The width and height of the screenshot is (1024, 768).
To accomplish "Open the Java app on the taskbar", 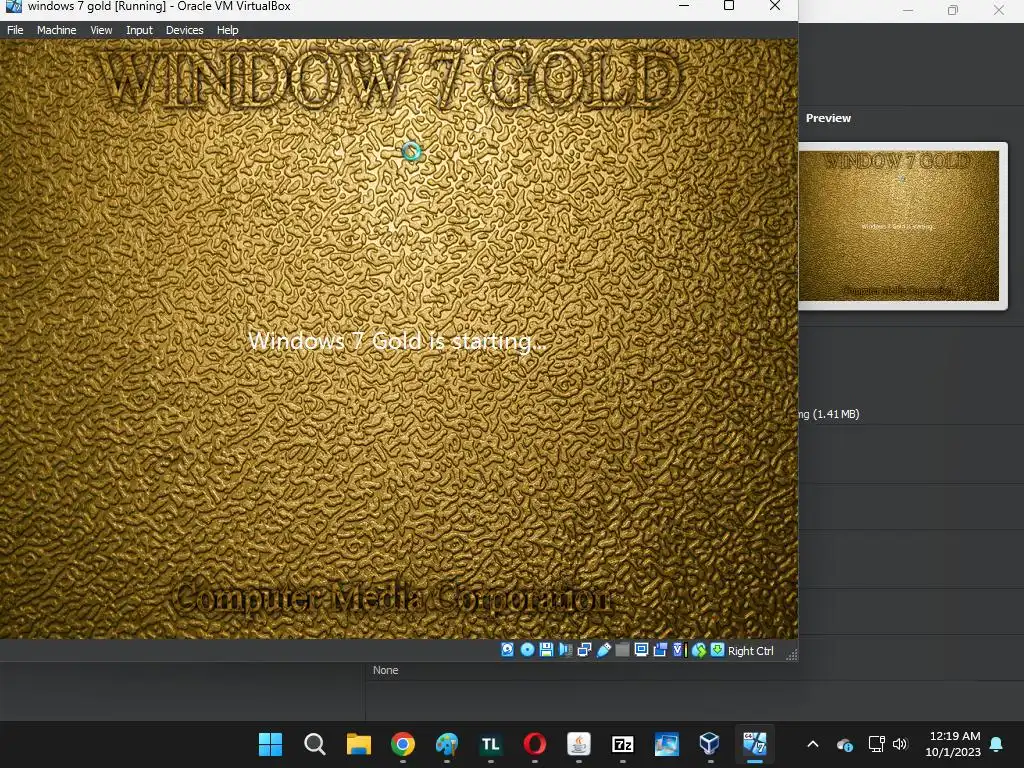I will (x=579, y=744).
